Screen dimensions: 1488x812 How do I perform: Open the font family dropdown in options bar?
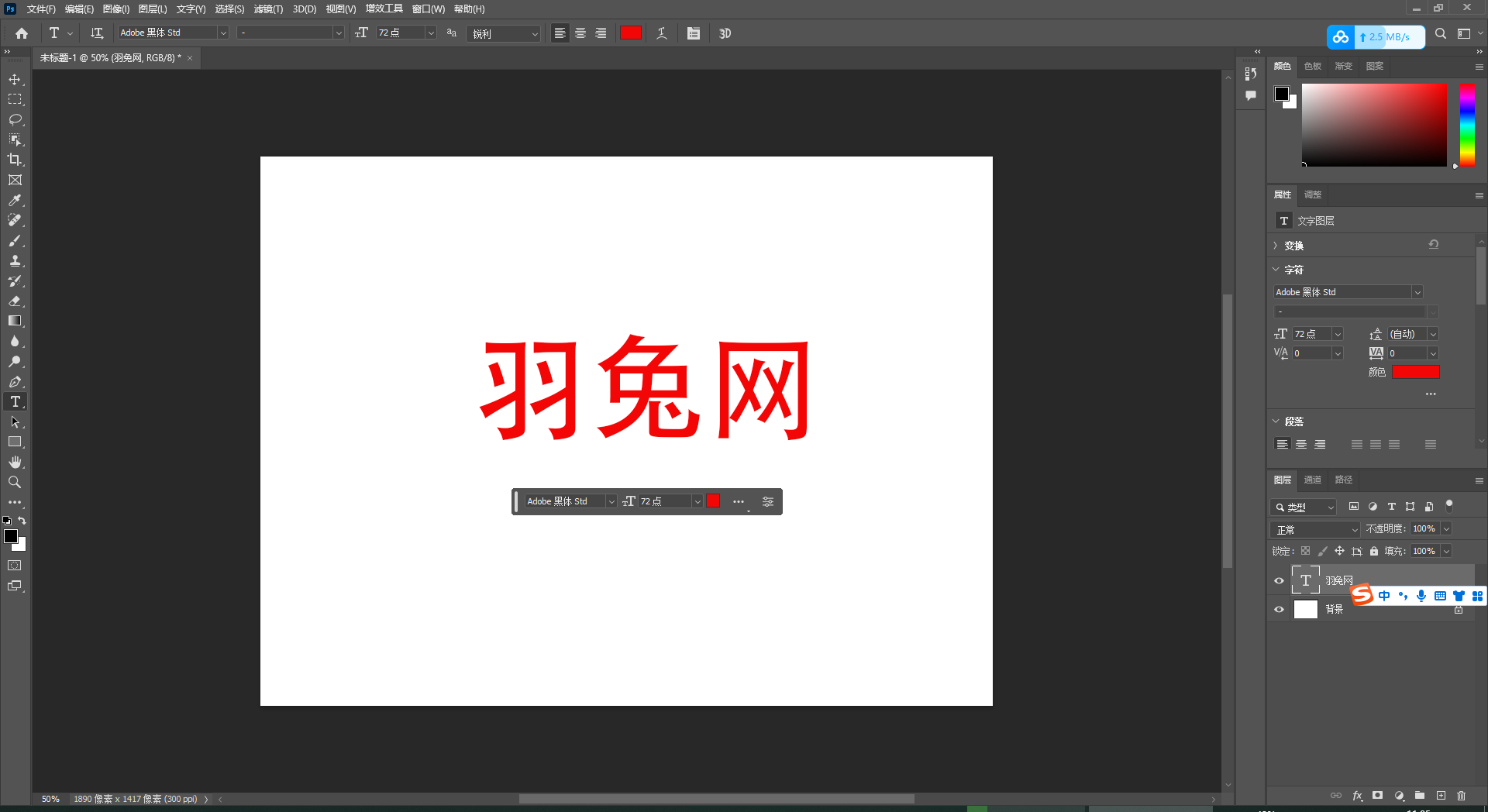[223, 33]
